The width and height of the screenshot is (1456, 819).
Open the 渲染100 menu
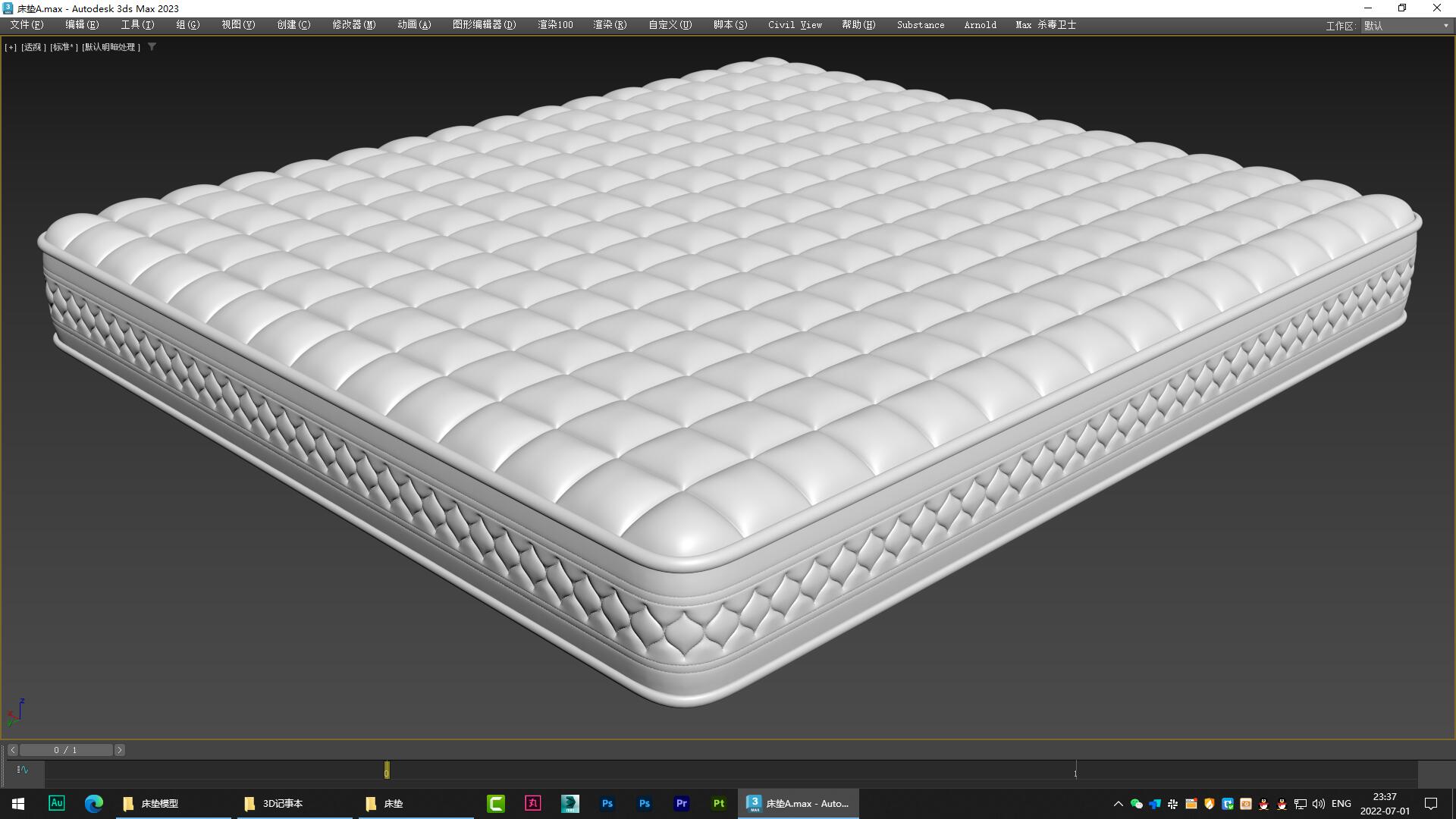(x=554, y=24)
